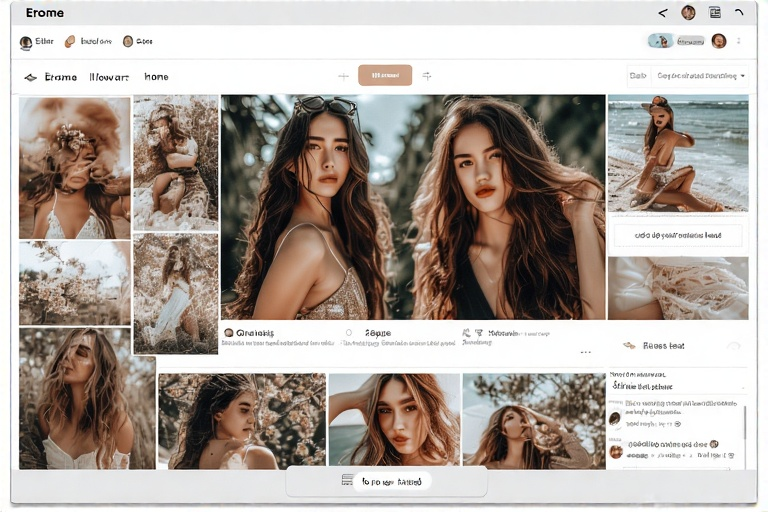This screenshot has width=768, height=512.
Task: Select the radio circle beside the Sappe label
Action: coord(348,333)
